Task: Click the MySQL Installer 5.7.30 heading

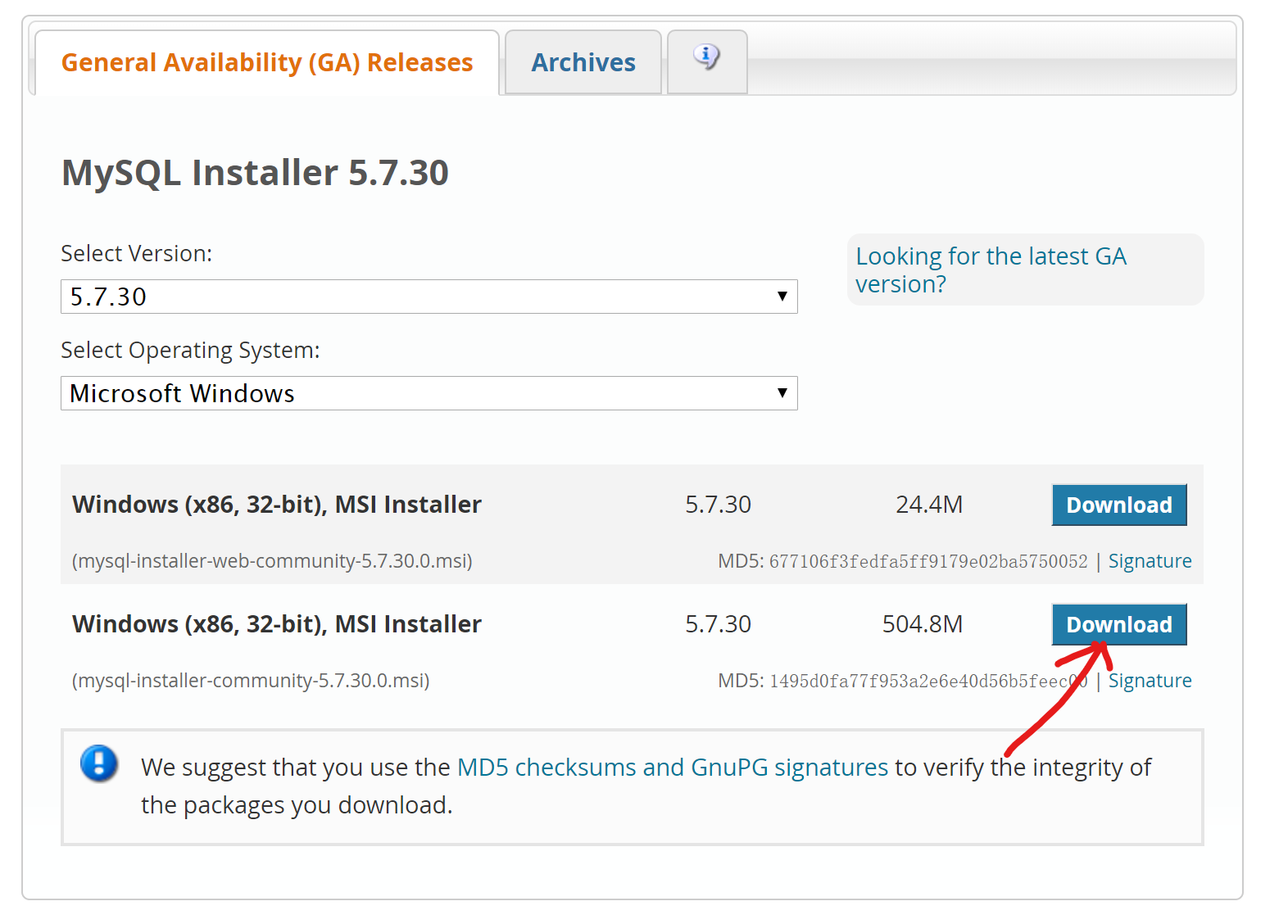Action: (x=256, y=173)
